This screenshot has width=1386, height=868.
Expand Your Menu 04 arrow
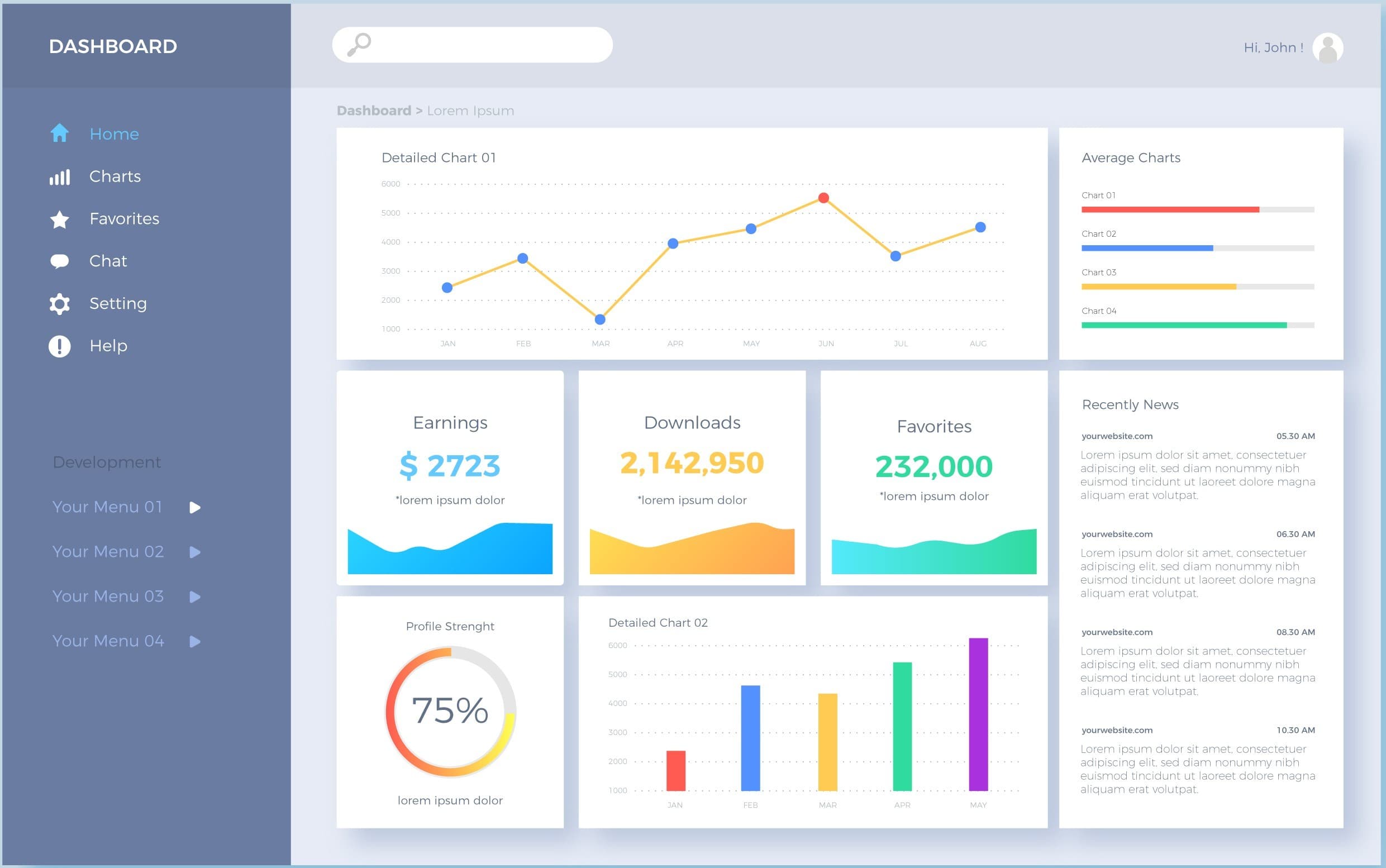[195, 641]
